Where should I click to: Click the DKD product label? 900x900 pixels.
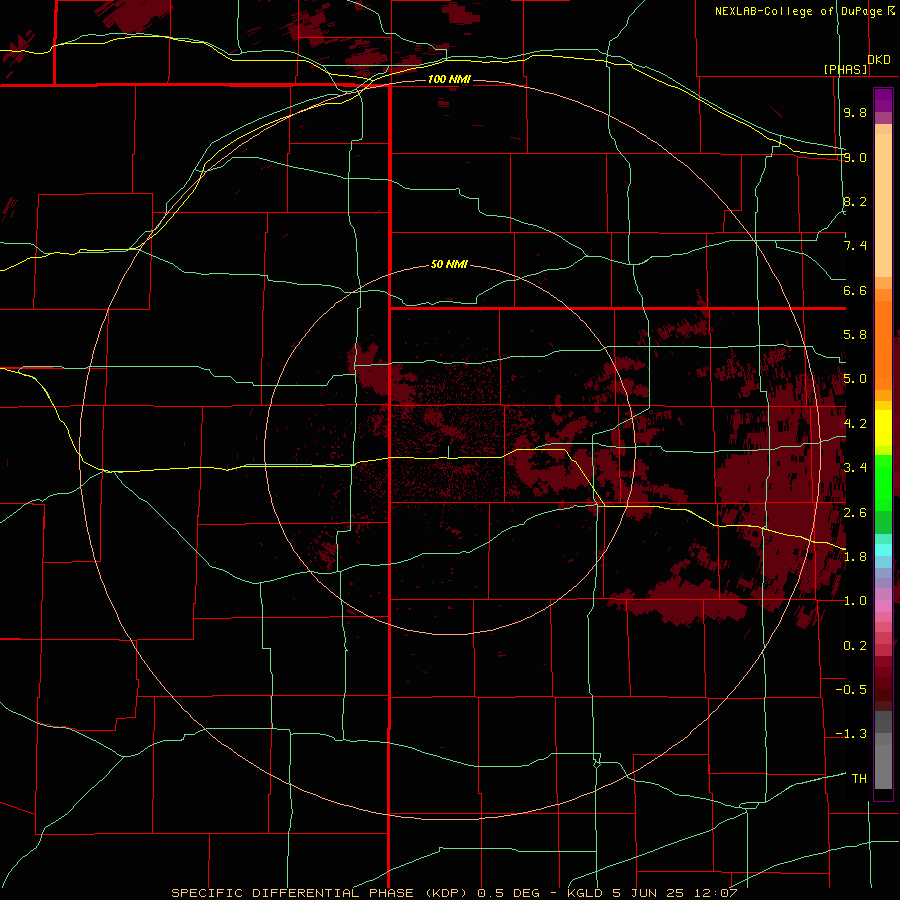tap(879, 60)
